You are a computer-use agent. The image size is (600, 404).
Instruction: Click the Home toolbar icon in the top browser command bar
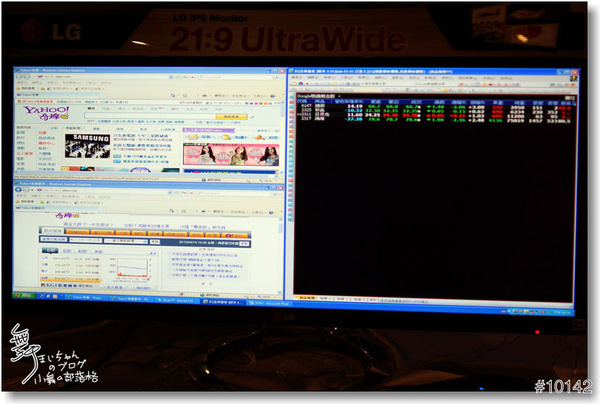173,95
